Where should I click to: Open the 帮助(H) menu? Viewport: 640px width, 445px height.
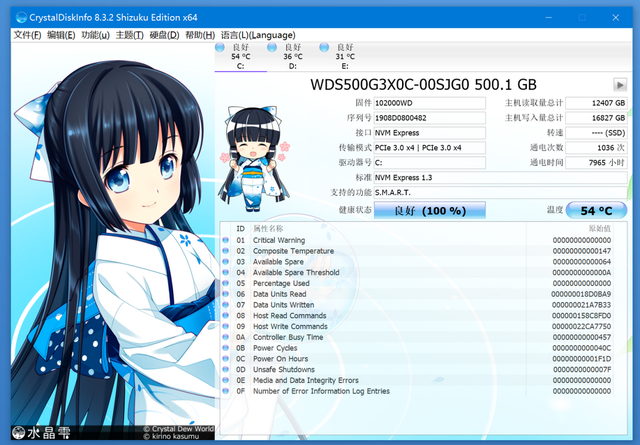click(200, 35)
